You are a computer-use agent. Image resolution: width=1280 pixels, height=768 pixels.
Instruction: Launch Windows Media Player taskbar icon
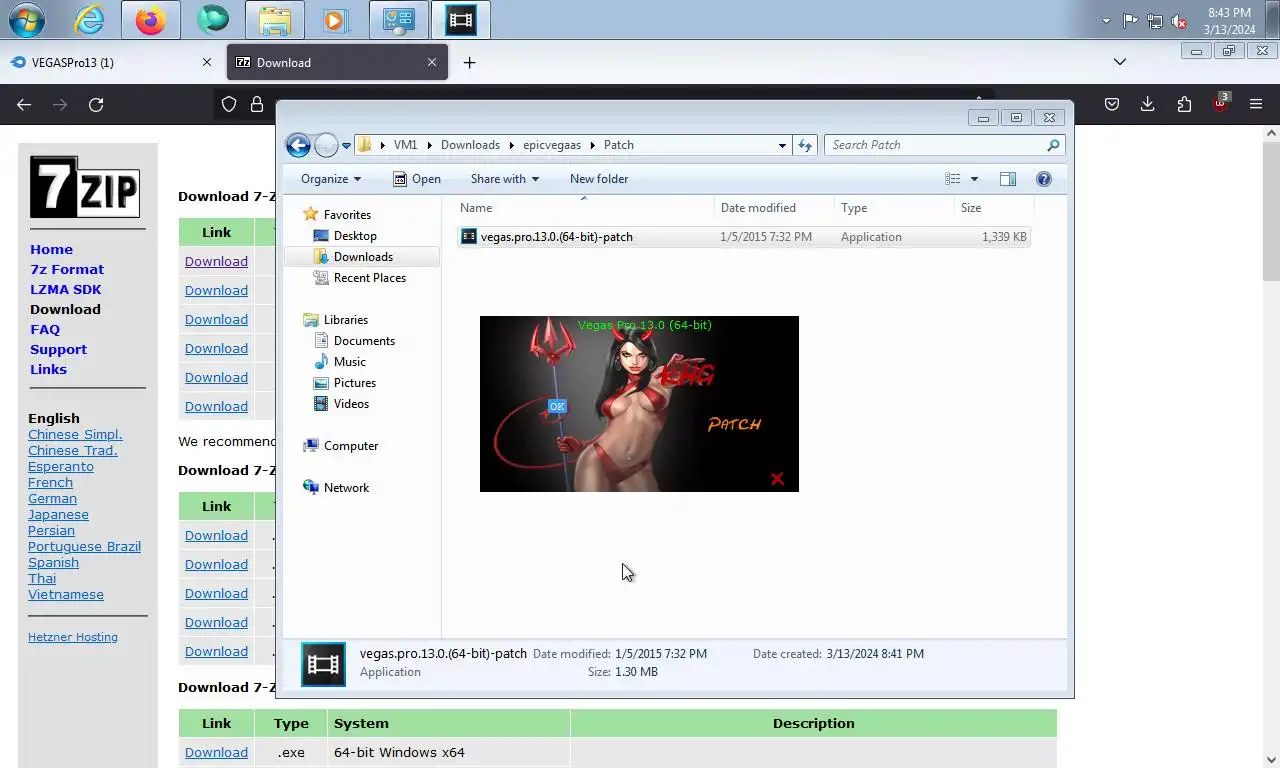click(335, 19)
